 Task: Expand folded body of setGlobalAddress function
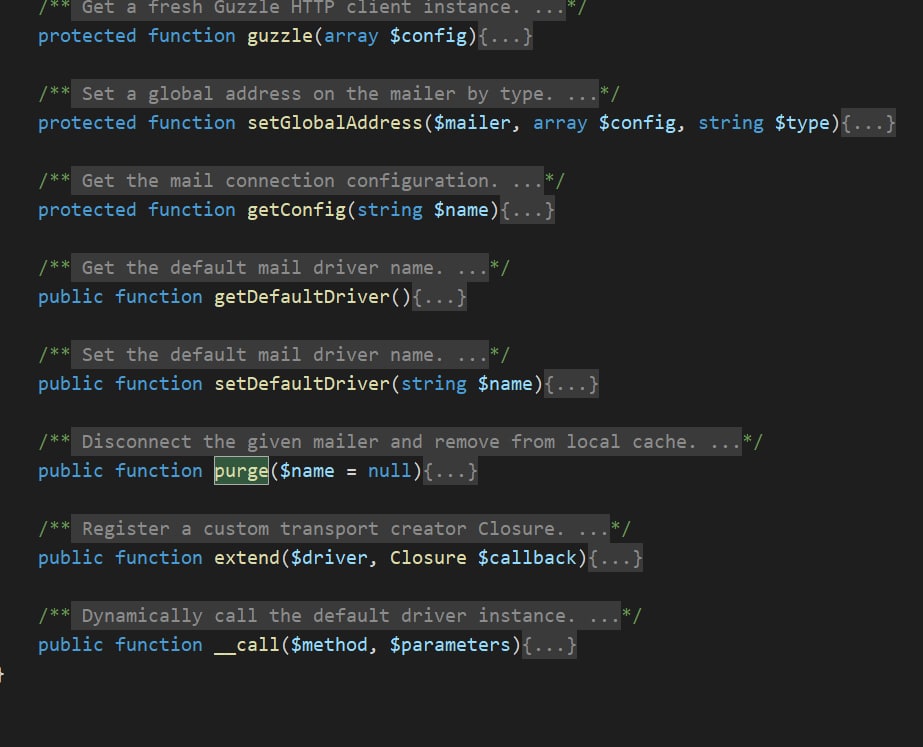point(868,123)
